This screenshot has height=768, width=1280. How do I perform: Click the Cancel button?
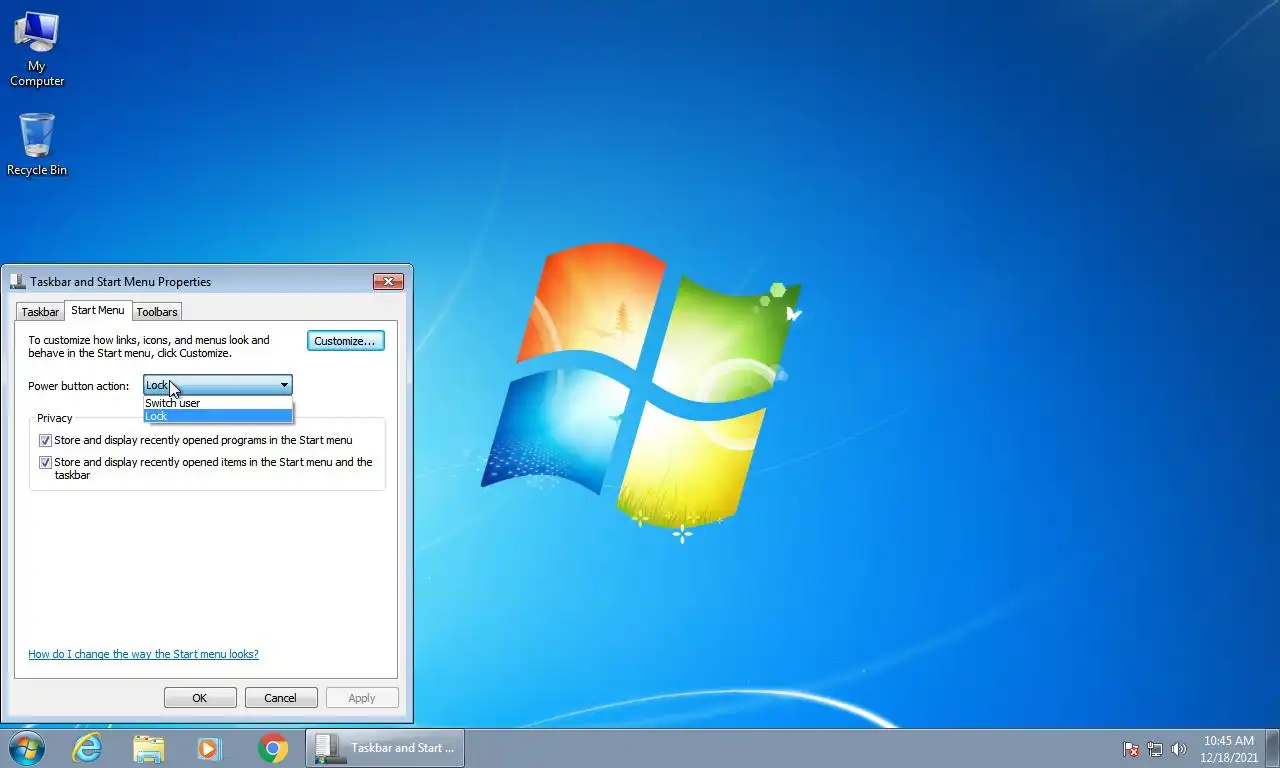tap(281, 698)
